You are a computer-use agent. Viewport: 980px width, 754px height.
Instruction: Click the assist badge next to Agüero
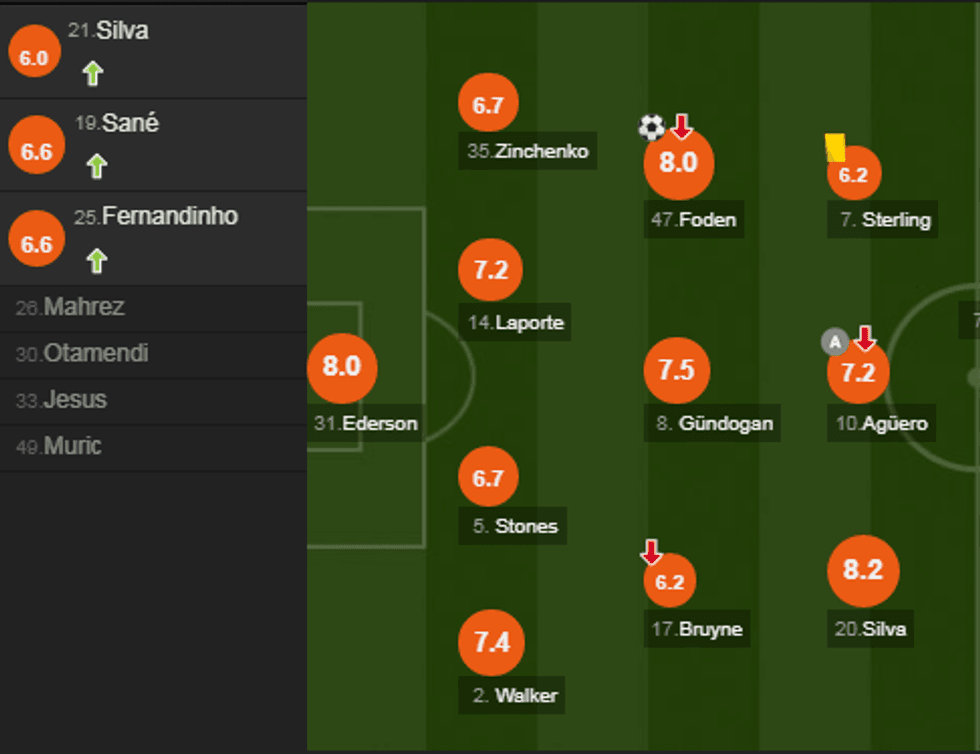(835, 342)
